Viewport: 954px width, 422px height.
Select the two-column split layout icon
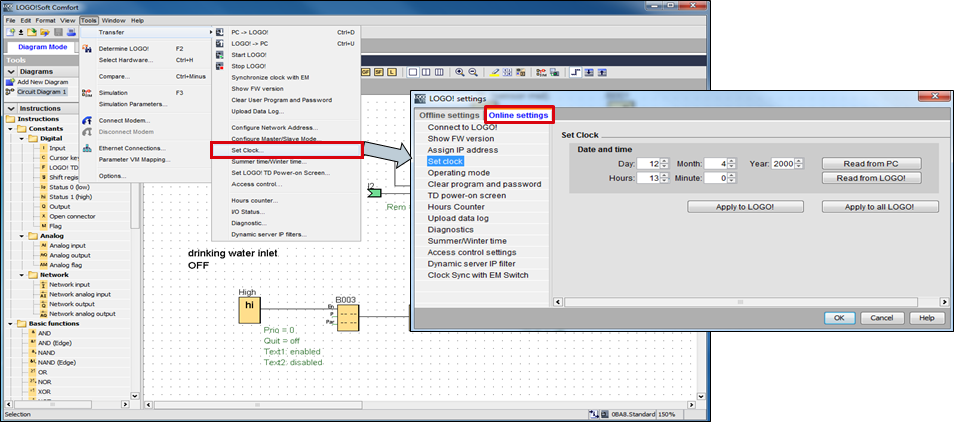pos(426,72)
